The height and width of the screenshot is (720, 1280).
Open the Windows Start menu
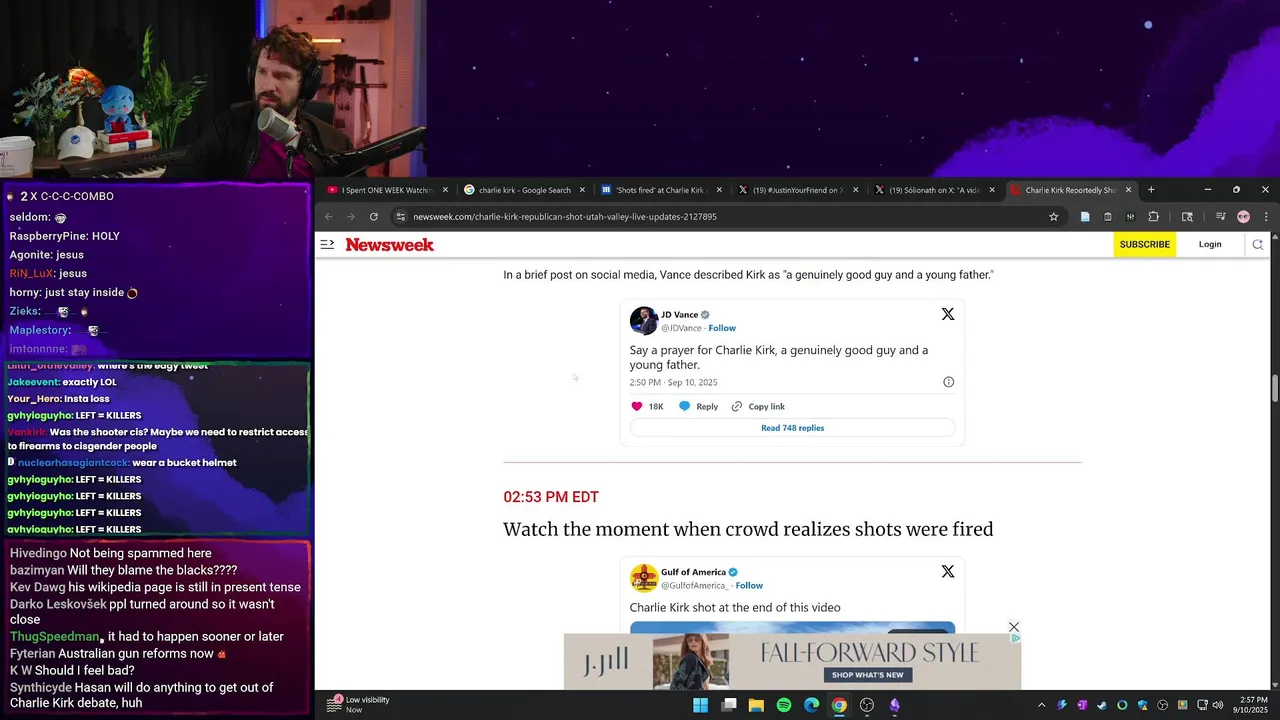700,705
